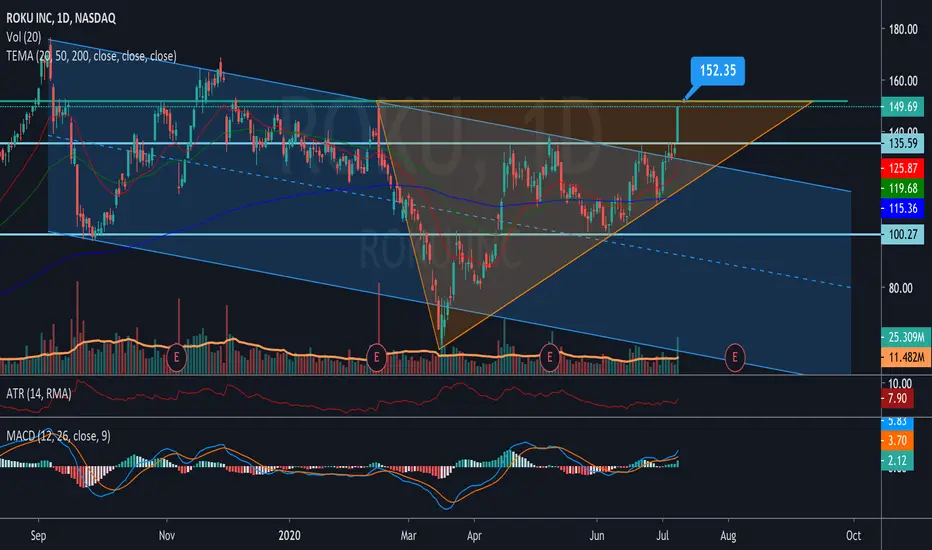Click the 10.00 ATR axis label
932x550 pixels.
pyautogui.click(x=900, y=382)
